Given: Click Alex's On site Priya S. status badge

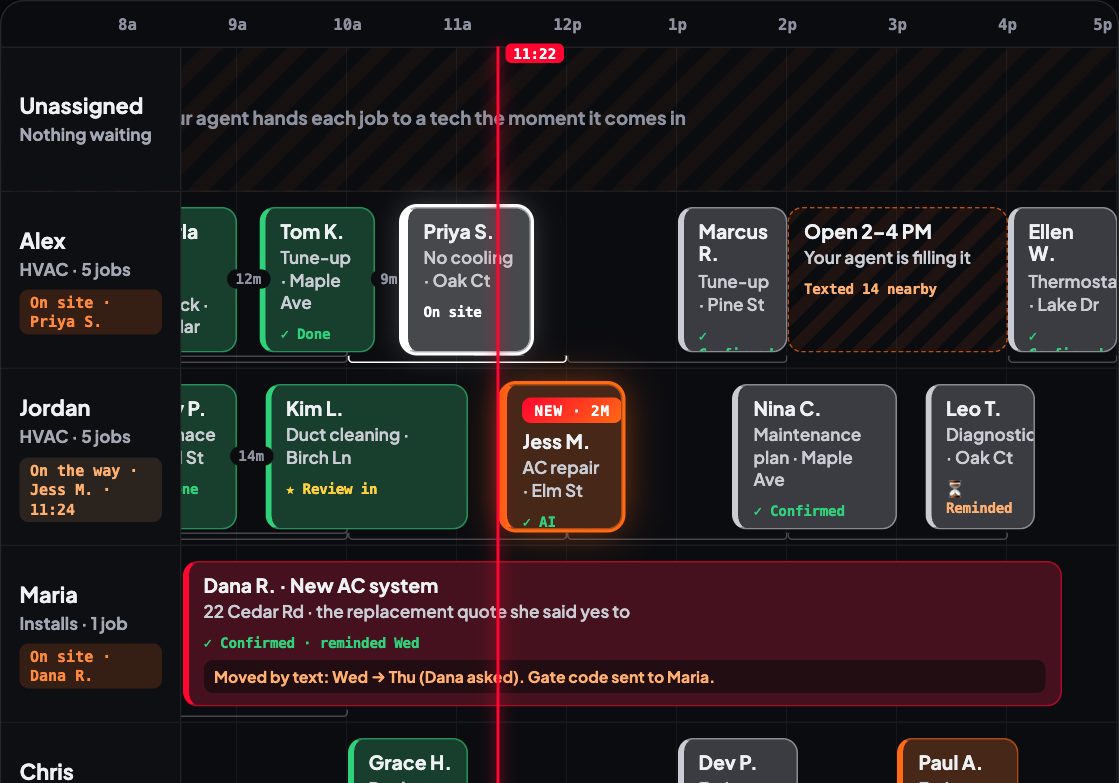Looking at the screenshot, I should (x=91, y=312).
